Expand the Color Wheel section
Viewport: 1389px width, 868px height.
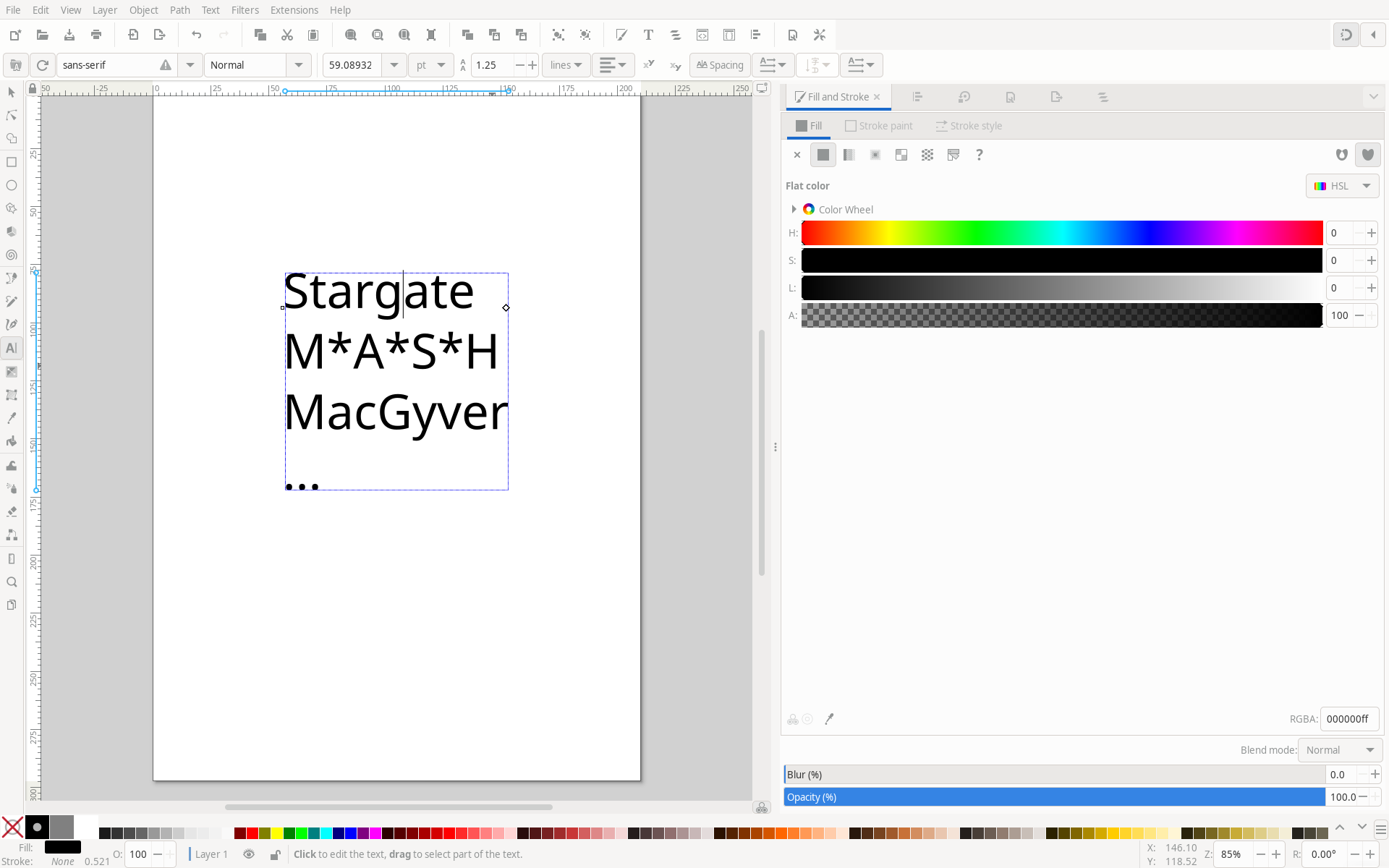(794, 210)
